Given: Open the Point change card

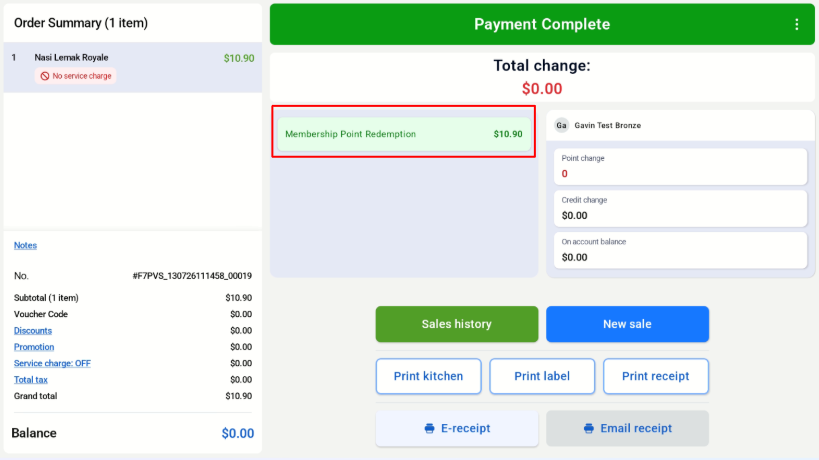Looking at the screenshot, I should tap(680, 167).
